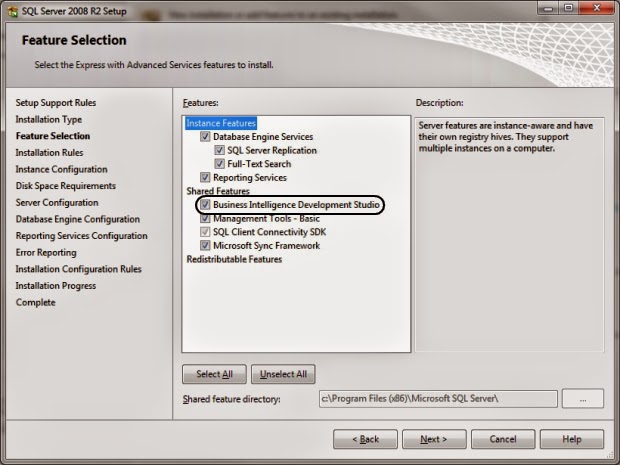Click the Server Configuration step
The image size is (620, 465).
pyautogui.click(x=57, y=202)
